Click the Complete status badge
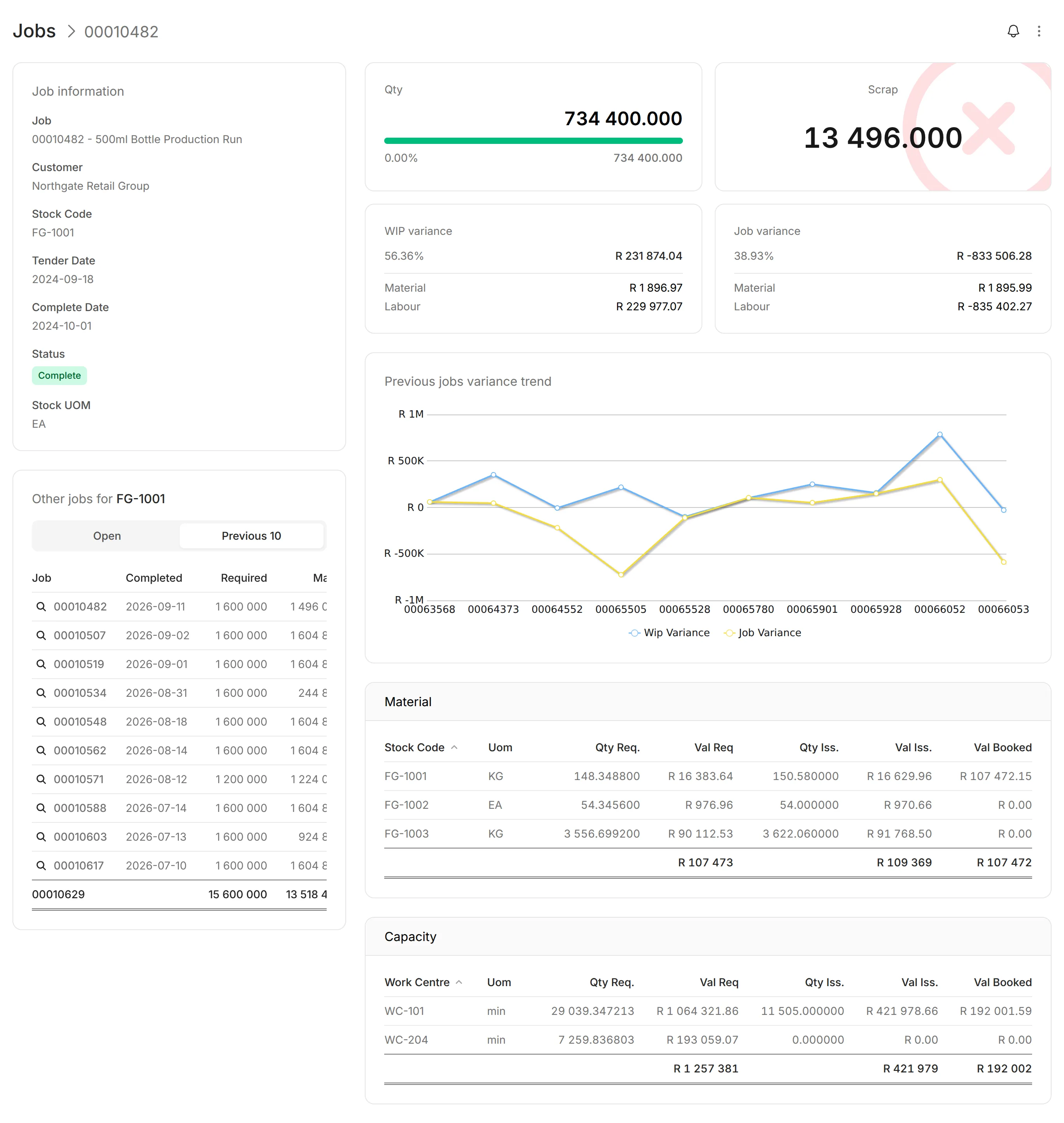The height and width of the screenshot is (1123, 1064). (59, 376)
